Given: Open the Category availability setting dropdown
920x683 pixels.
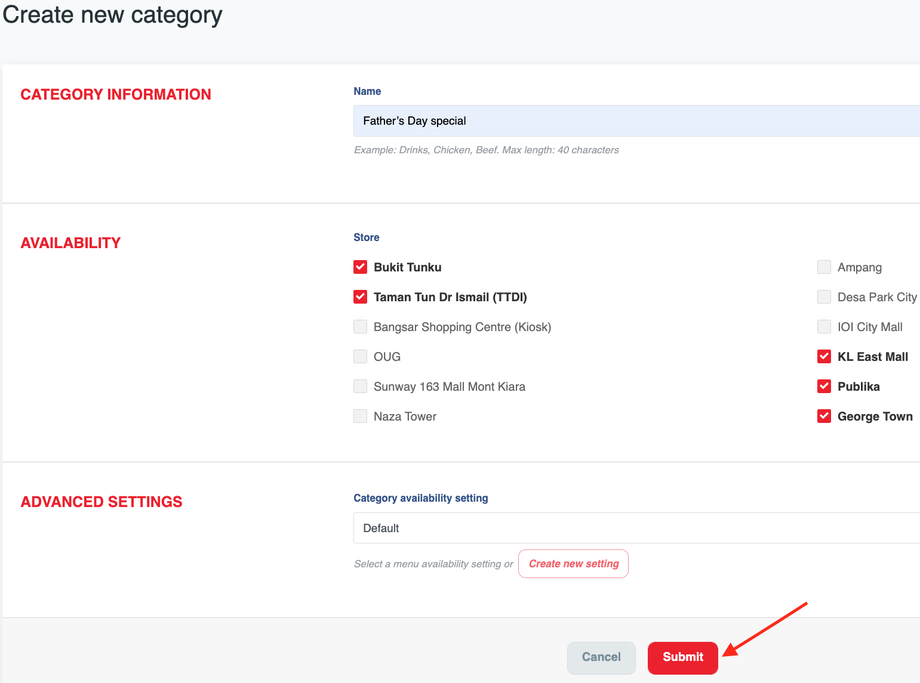Looking at the screenshot, I should 636,528.
